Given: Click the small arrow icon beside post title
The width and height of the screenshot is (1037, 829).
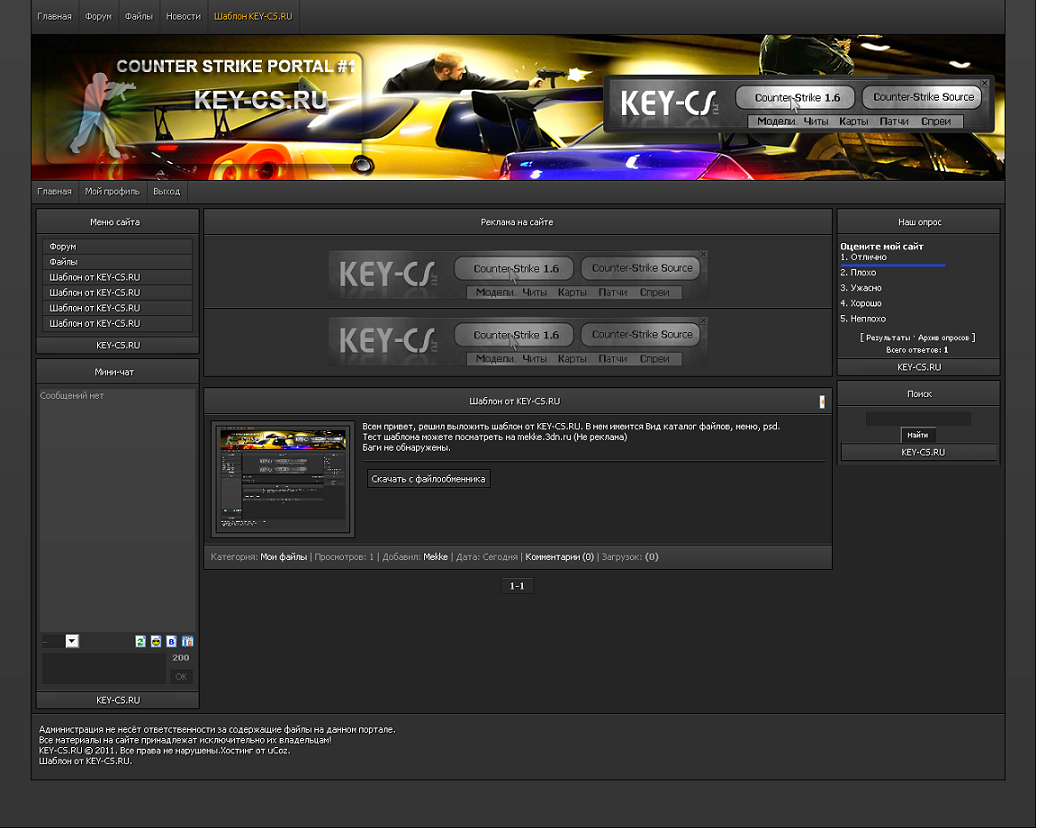Looking at the screenshot, I should coord(822,402).
